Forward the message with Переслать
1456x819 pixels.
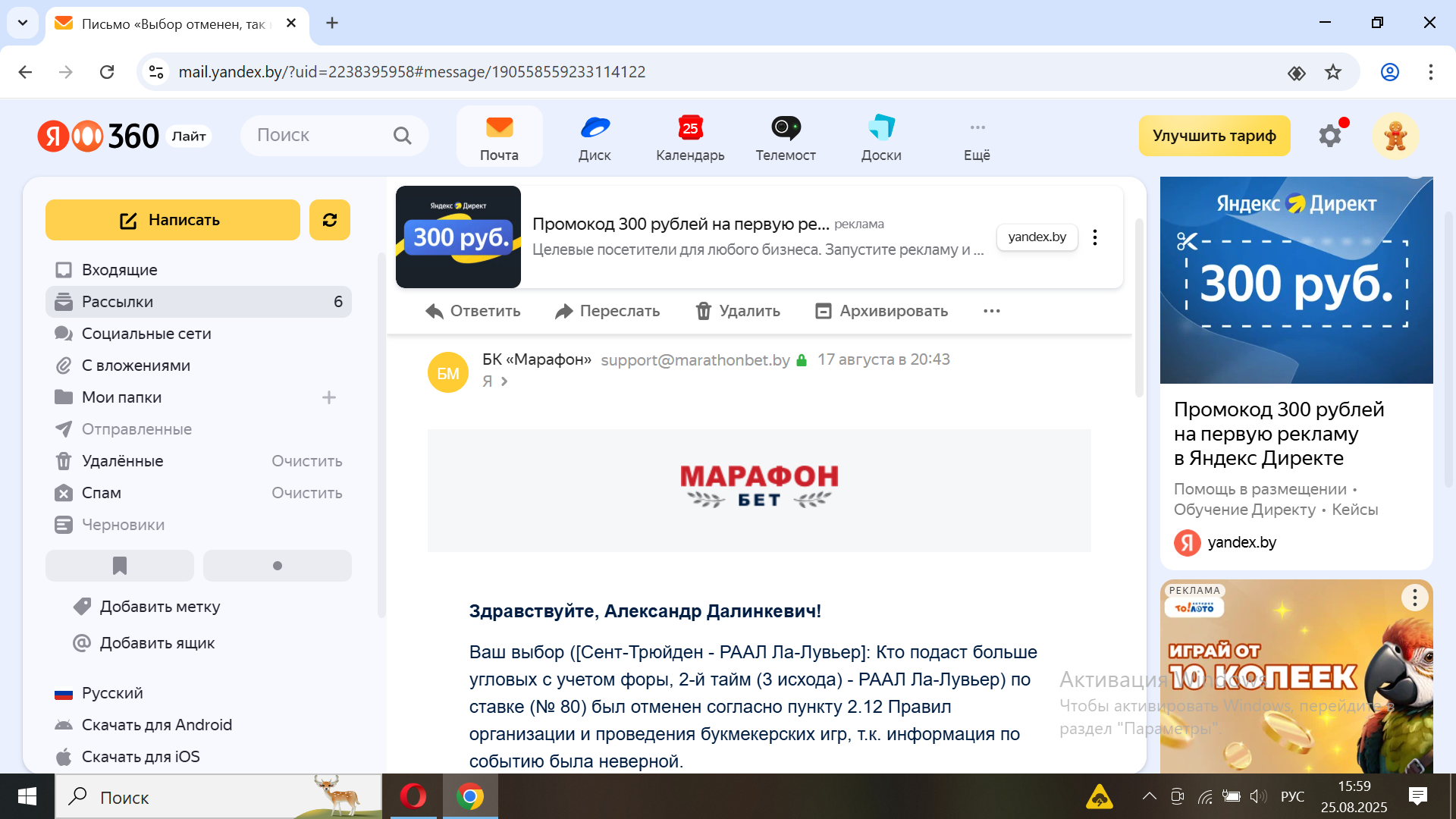pos(607,311)
